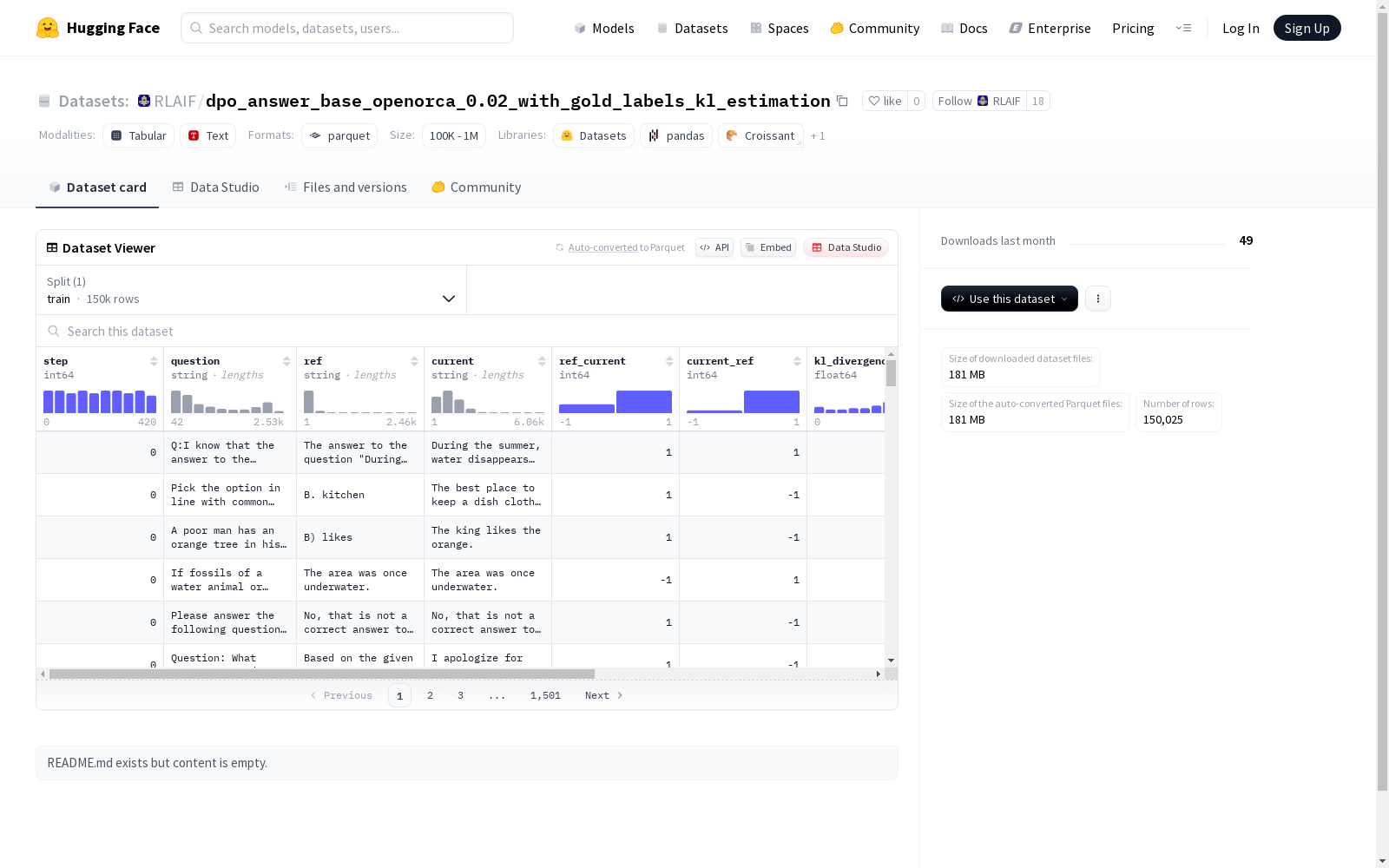Click the Tabular modality tag
Screen dimensions: 1389x868
coord(139,135)
